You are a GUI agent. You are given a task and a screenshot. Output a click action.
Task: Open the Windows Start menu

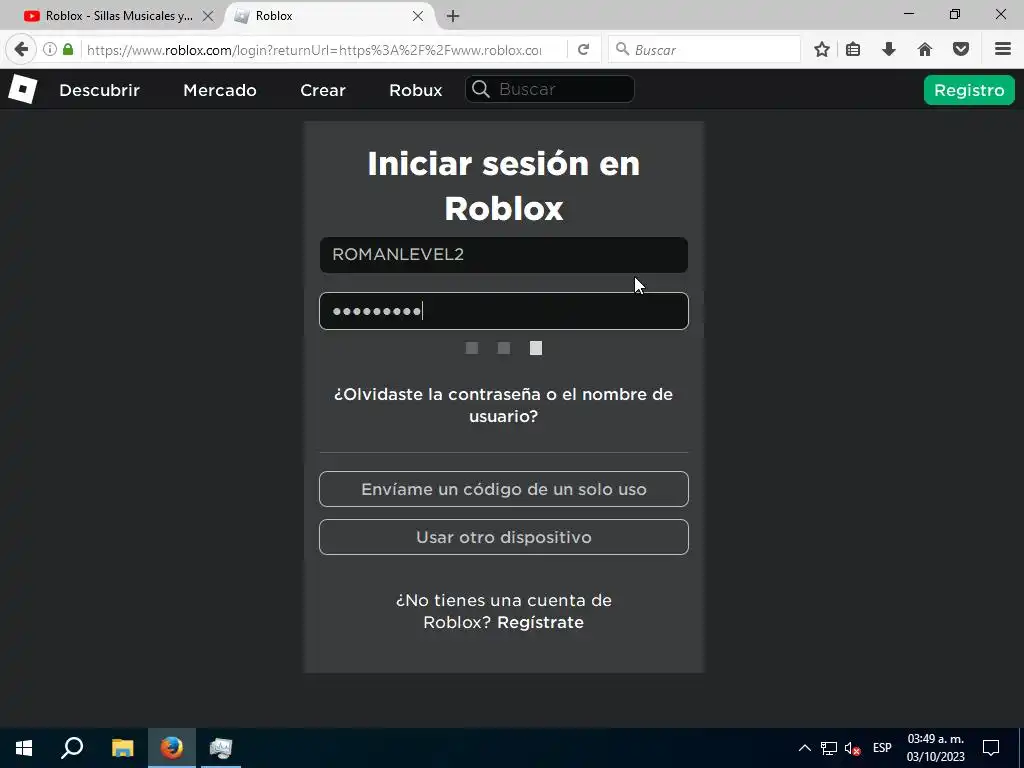tap(24, 748)
